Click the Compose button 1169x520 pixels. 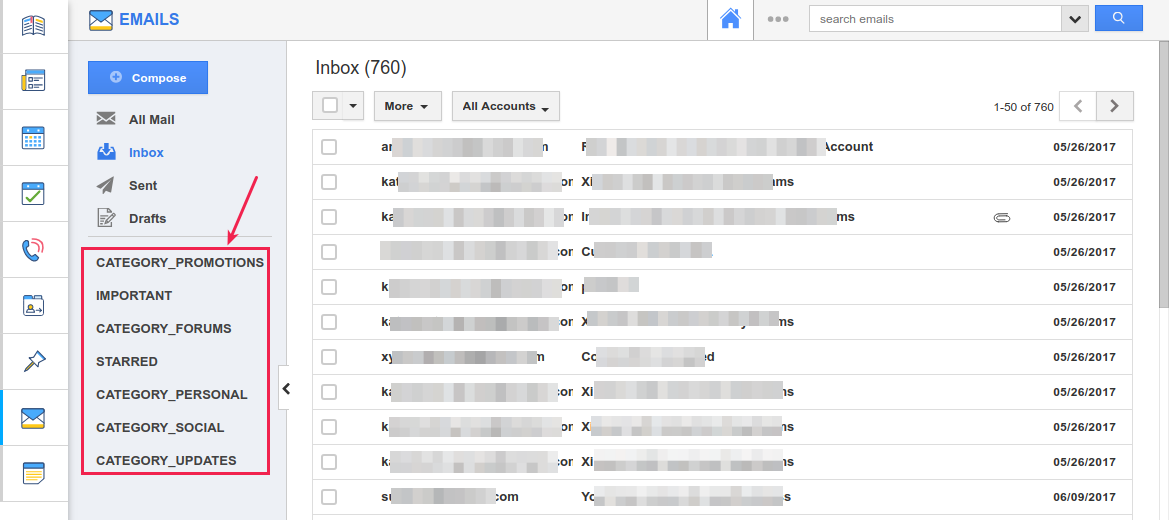(x=148, y=78)
